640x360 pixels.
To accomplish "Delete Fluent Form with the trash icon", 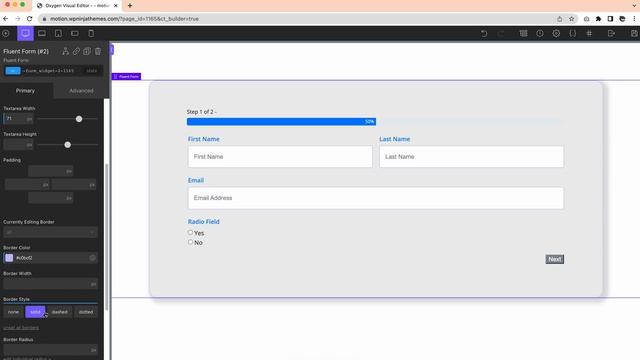I will pos(98,51).
